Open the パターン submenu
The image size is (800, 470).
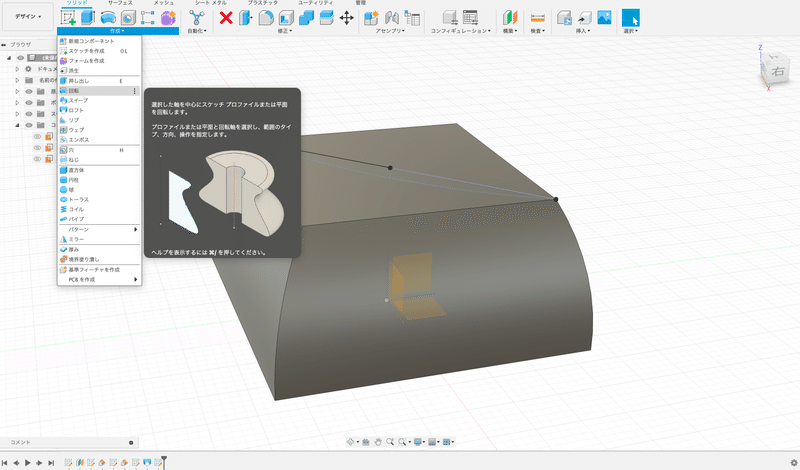(99, 230)
